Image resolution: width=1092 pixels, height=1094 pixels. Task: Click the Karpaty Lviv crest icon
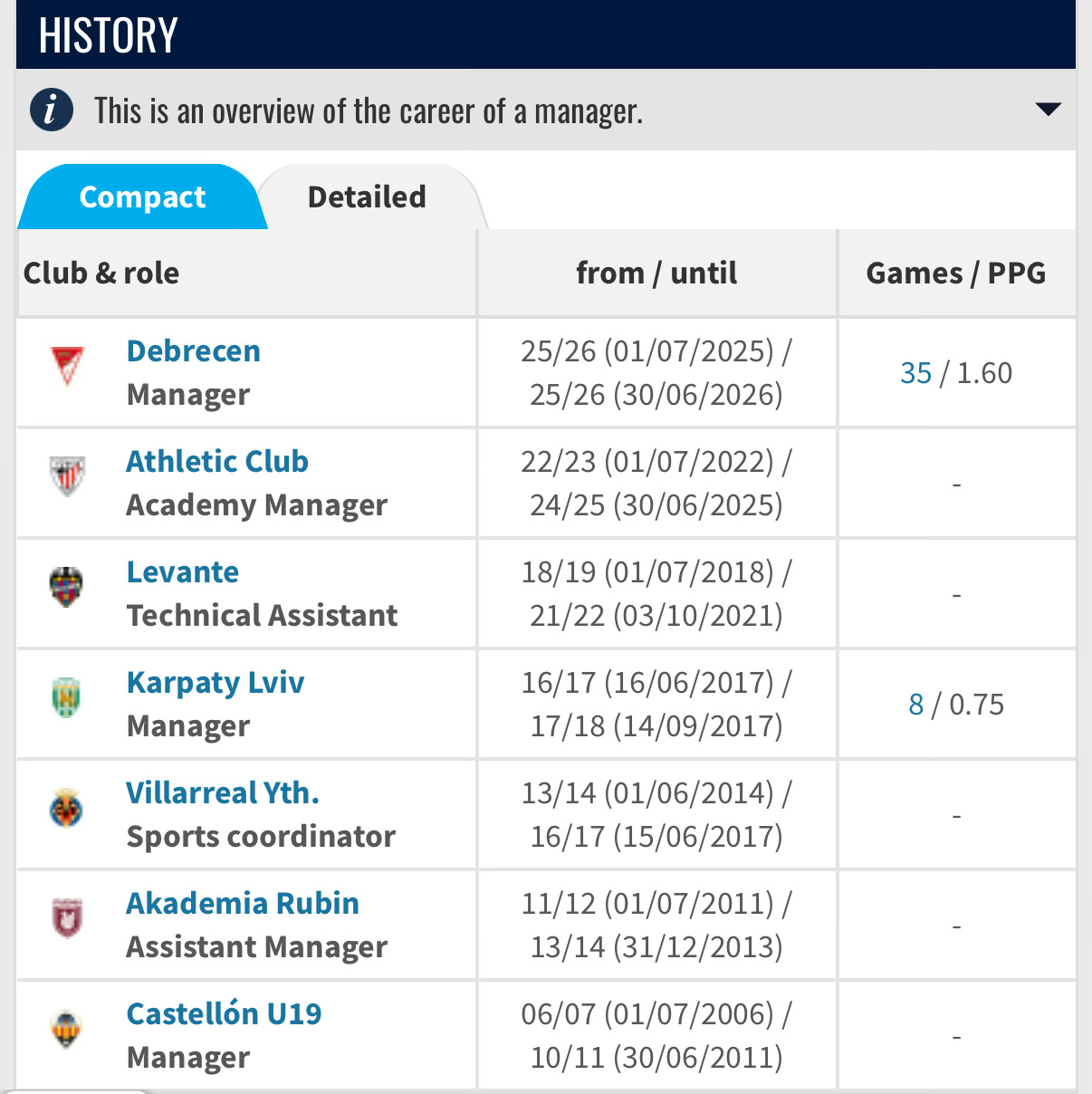[x=67, y=697]
